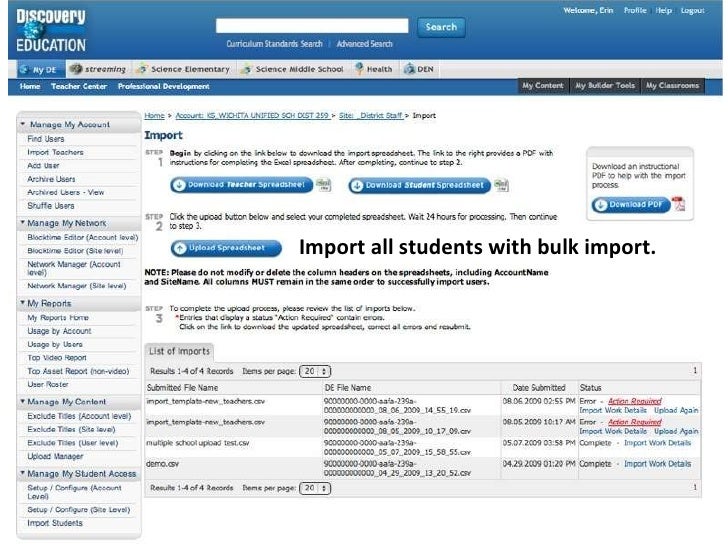Image resolution: width=728 pixels, height=546 pixels.
Task: Click Action Required for 08.06.2009 import
Action: 635,401
